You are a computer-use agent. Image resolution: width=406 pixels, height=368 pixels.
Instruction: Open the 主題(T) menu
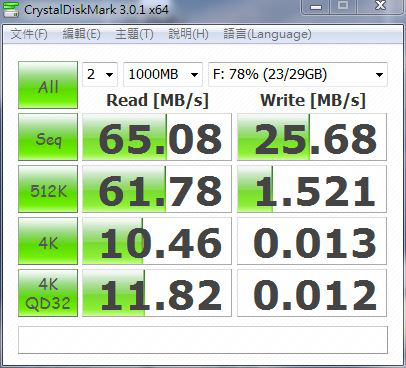pyautogui.click(x=134, y=34)
